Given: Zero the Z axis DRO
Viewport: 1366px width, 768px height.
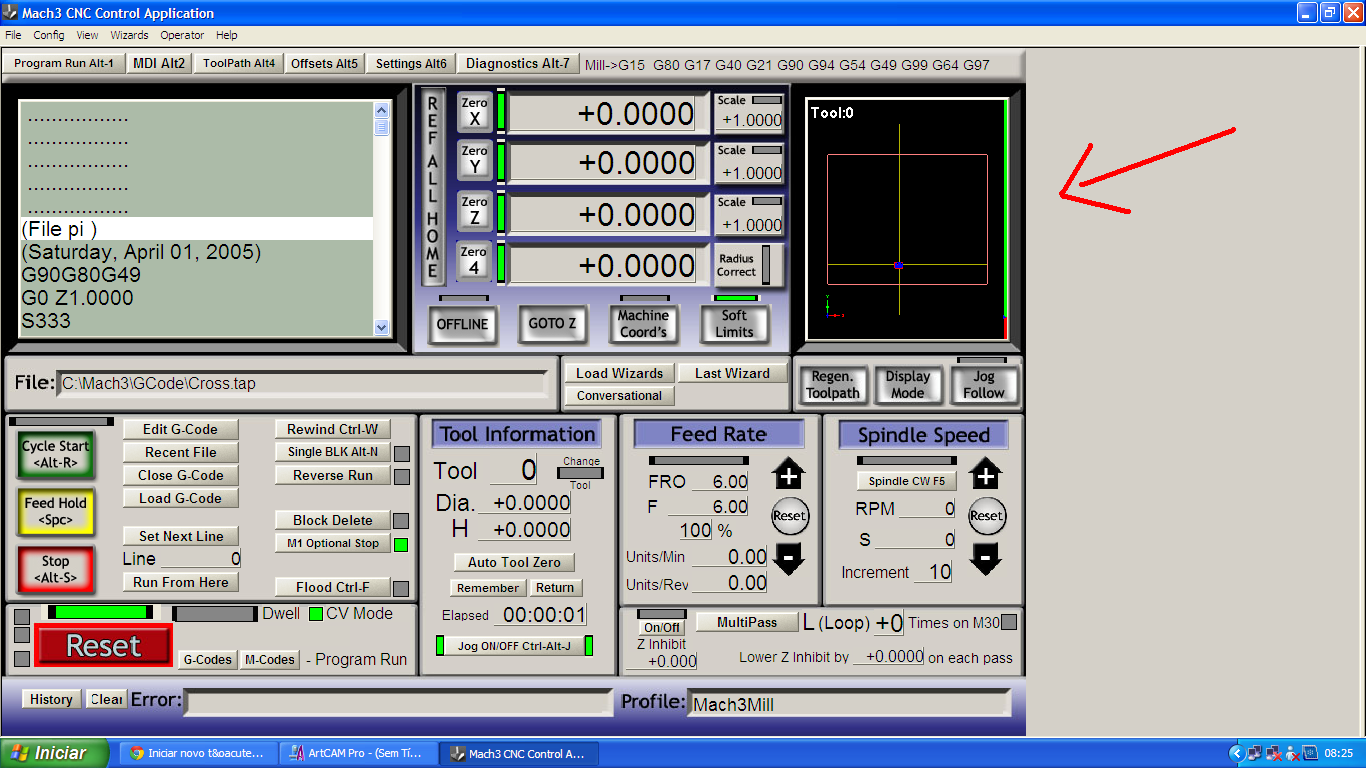Looking at the screenshot, I should 474,211.
